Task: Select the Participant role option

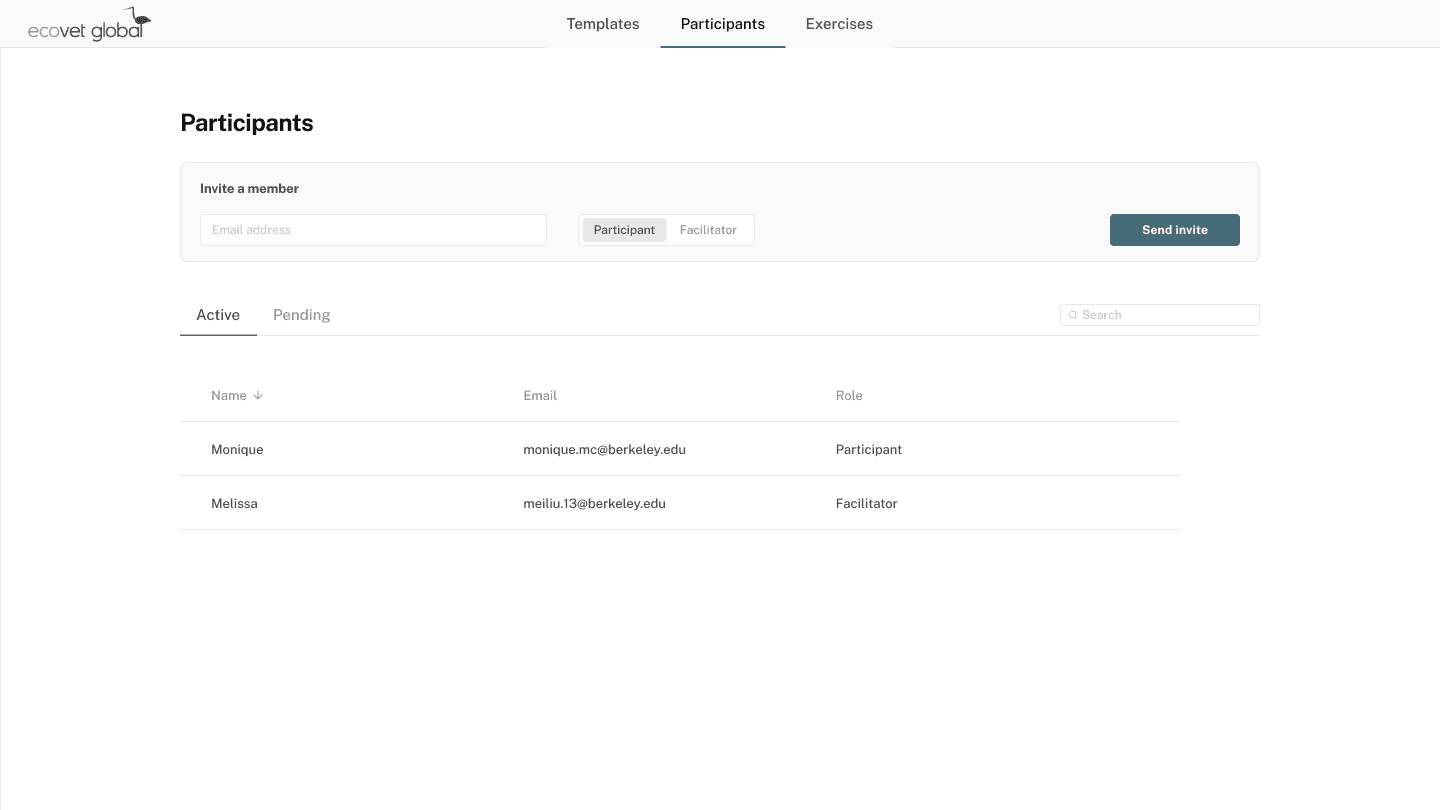Action: click(624, 230)
